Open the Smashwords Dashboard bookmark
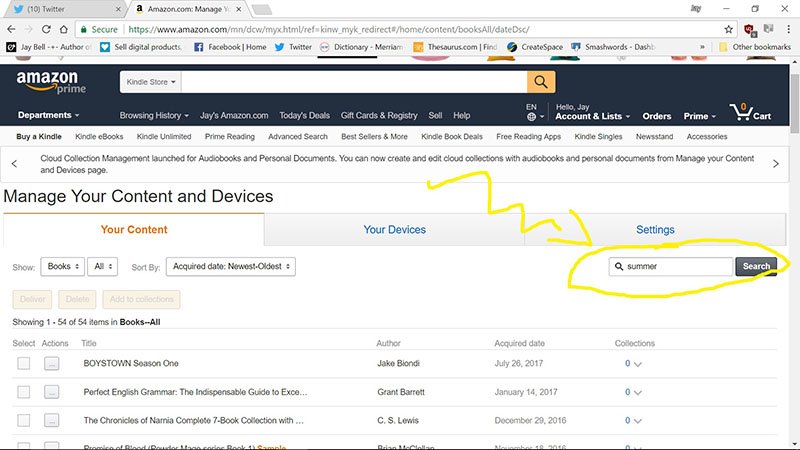Image resolution: width=800 pixels, height=450 pixels. (613, 47)
